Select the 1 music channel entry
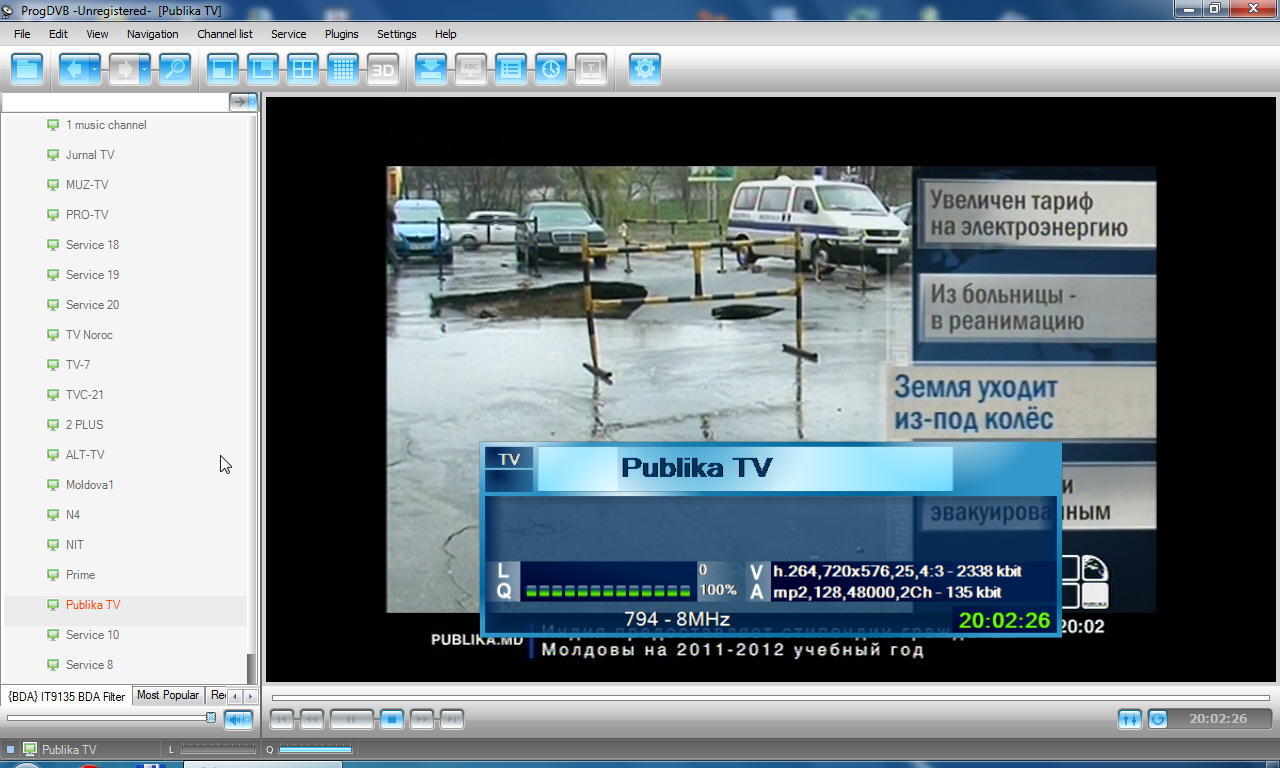1280x768 pixels. pos(106,125)
